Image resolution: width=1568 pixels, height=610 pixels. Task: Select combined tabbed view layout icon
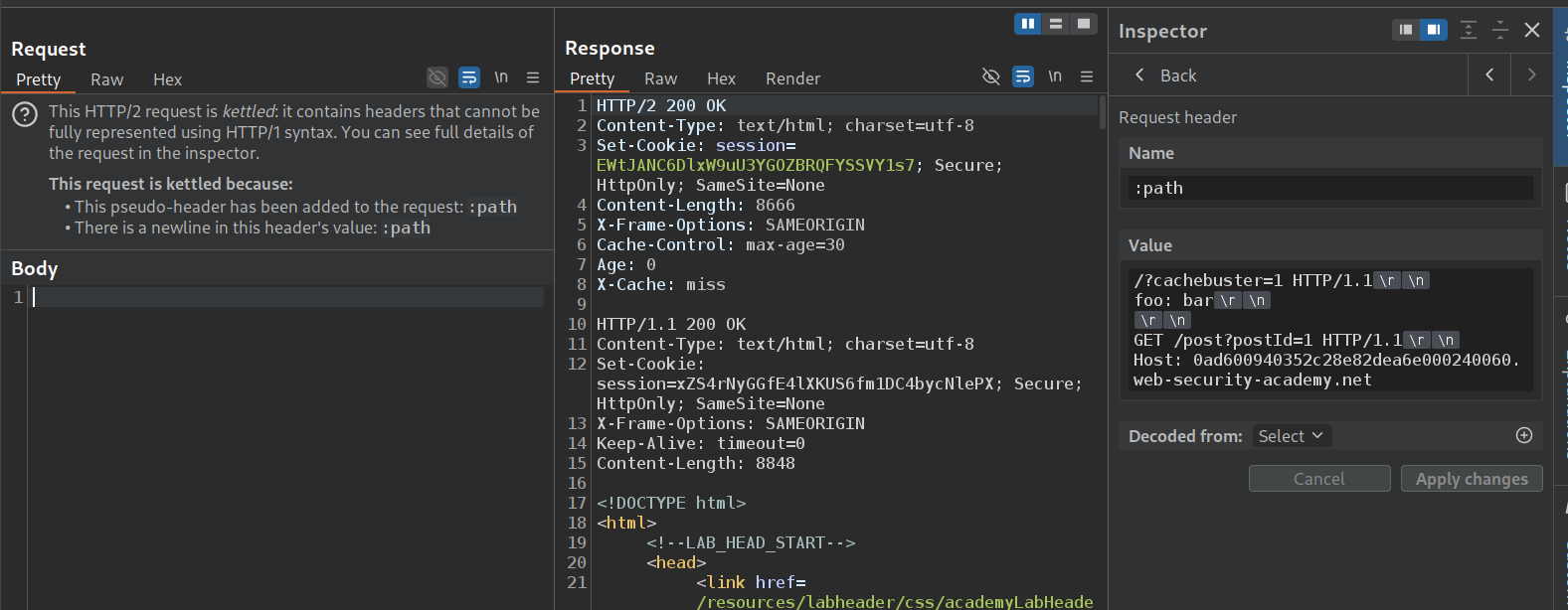pos(1084,24)
